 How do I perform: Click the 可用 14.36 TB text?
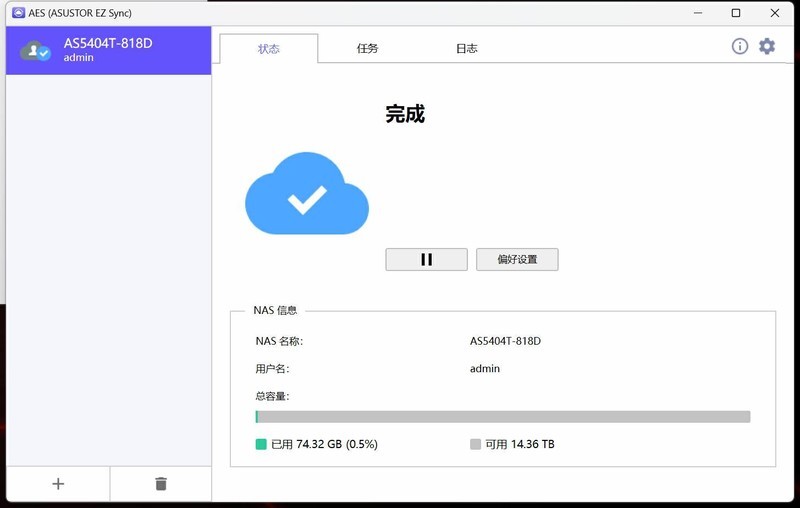[520, 444]
